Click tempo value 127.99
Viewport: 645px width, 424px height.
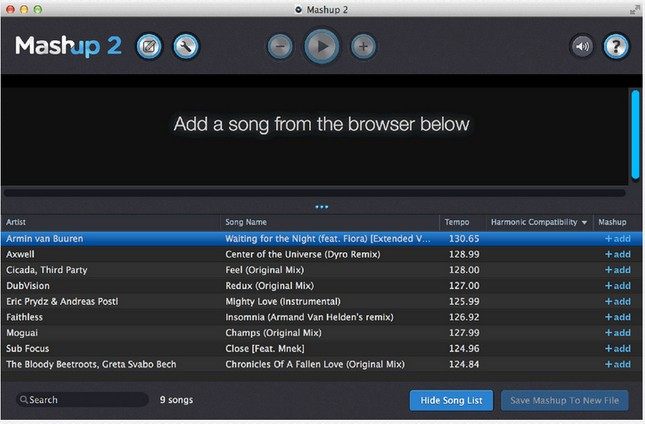[x=464, y=333]
